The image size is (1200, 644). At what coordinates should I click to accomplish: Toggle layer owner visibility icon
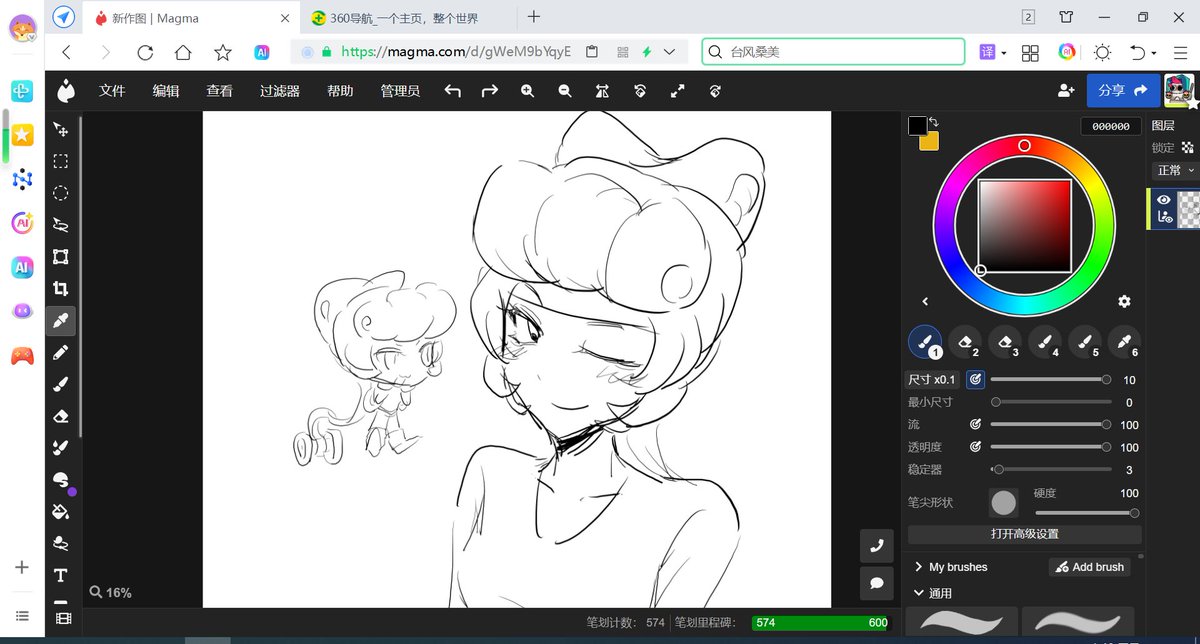coord(1164,216)
